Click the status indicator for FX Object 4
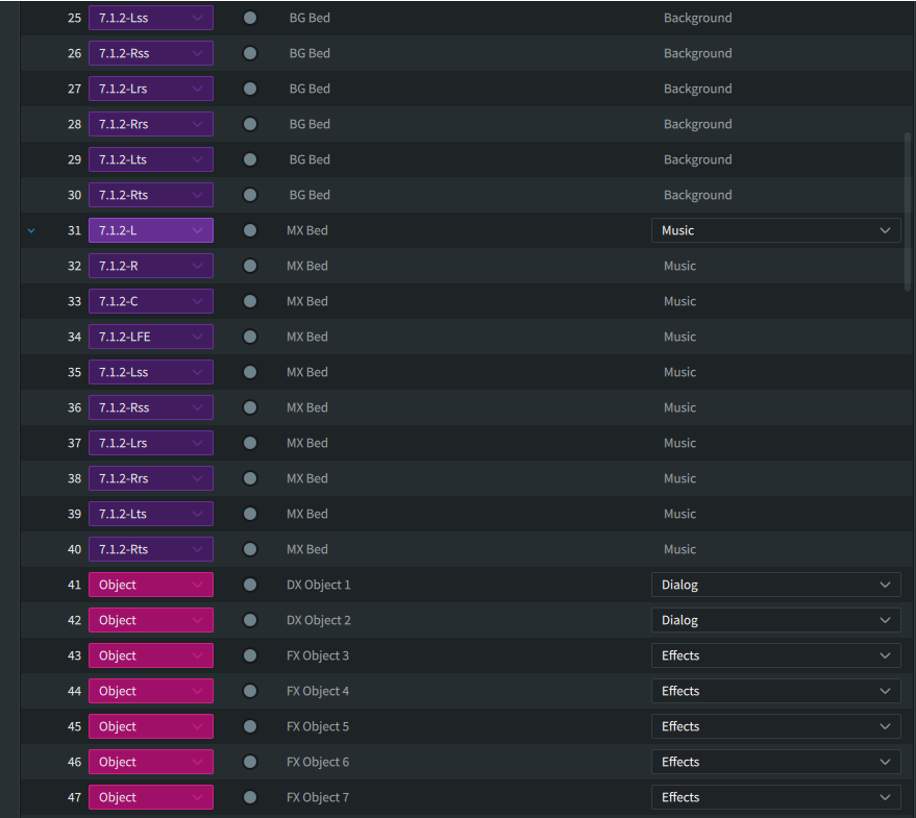The width and height of the screenshot is (916, 818). click(x=250, y=691)
